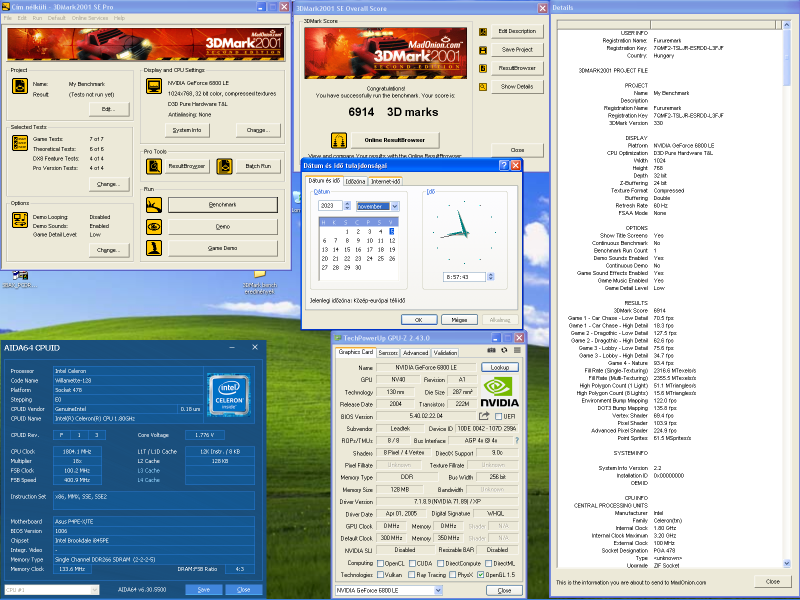Image resolution: width=800 pixels, height=600 pixels.
Task: Click the BIOS export share icon in GPU-Z
Action: click(x=483, y=416)
